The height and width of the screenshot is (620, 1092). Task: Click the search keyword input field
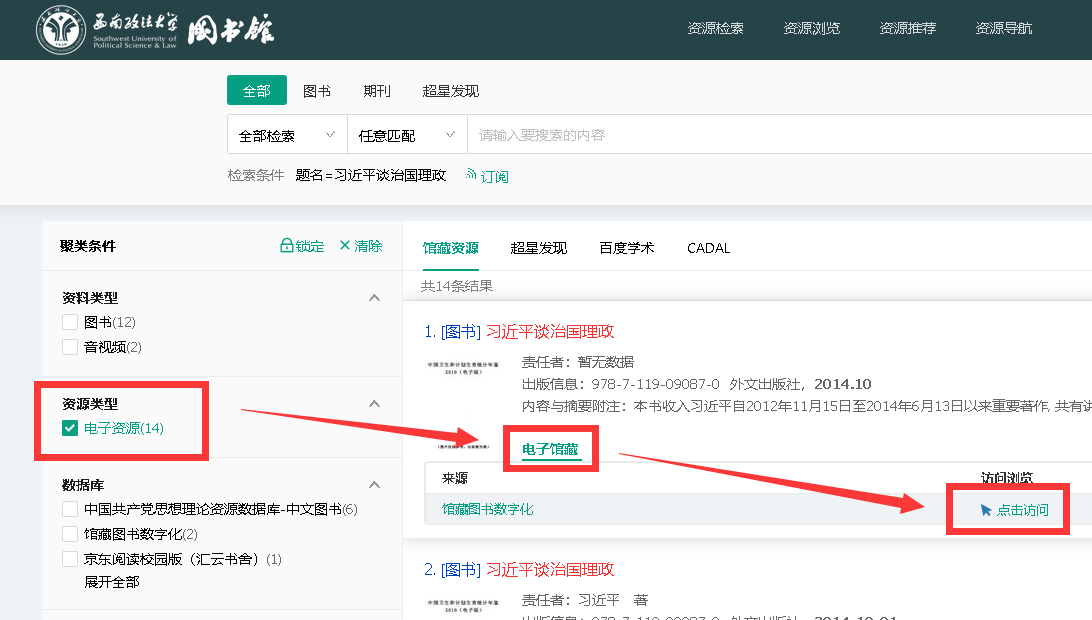[x=780, y=135]
